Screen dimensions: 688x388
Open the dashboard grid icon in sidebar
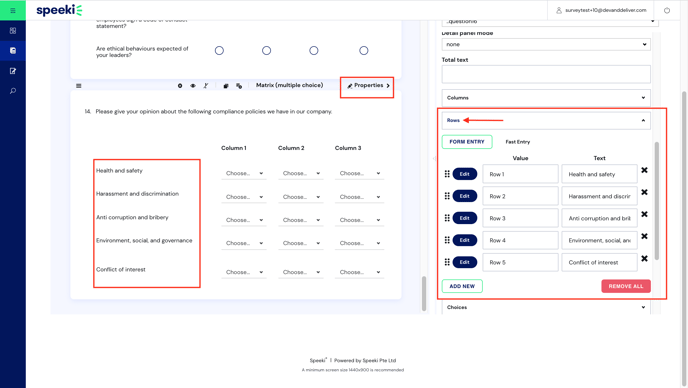click(13, 31)
